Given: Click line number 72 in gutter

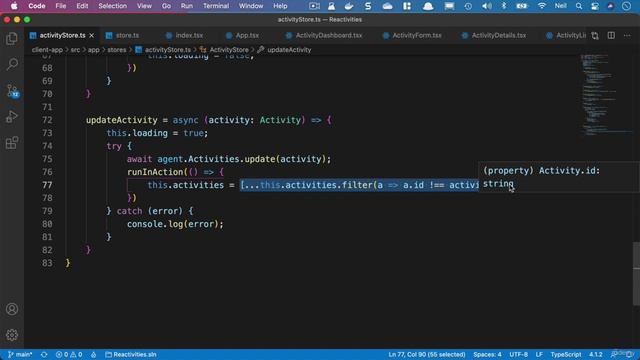Looking at the screenshot, I should 47,120.
